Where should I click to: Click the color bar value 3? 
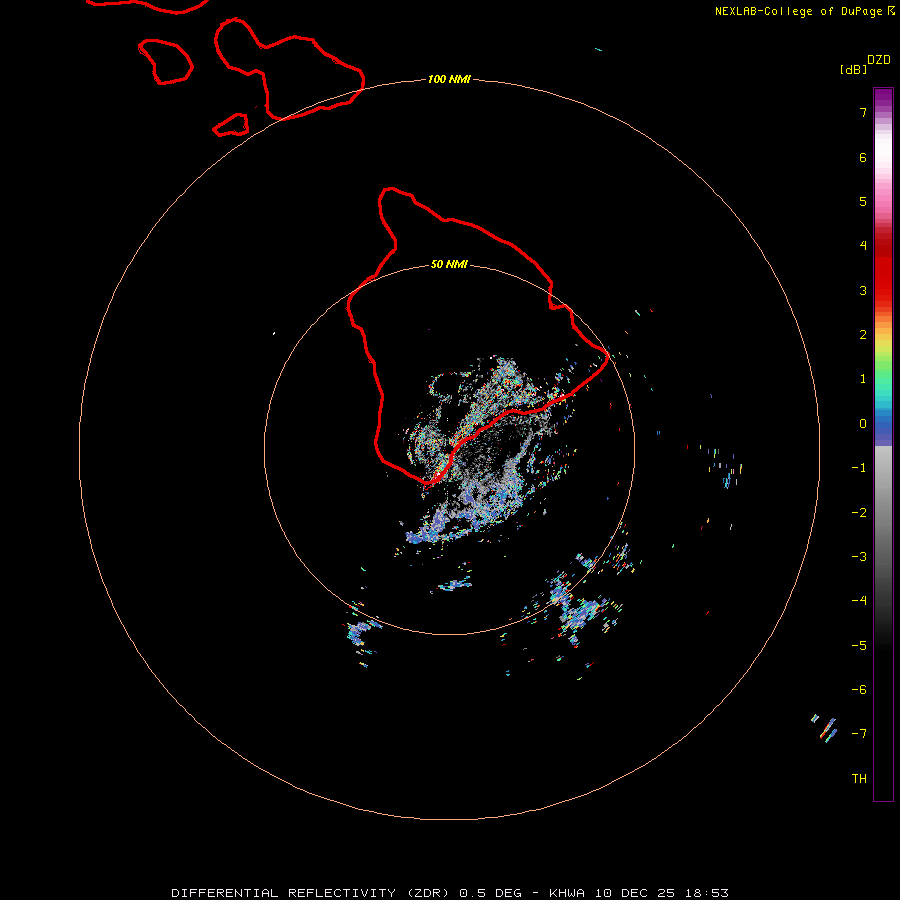click(x=863, y=290)
